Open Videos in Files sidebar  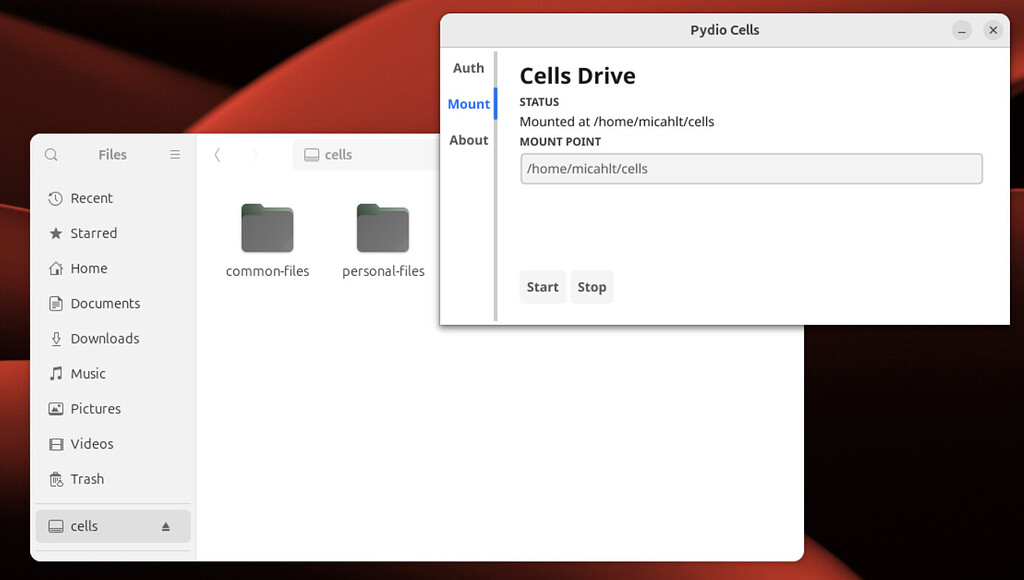point(113,444)
